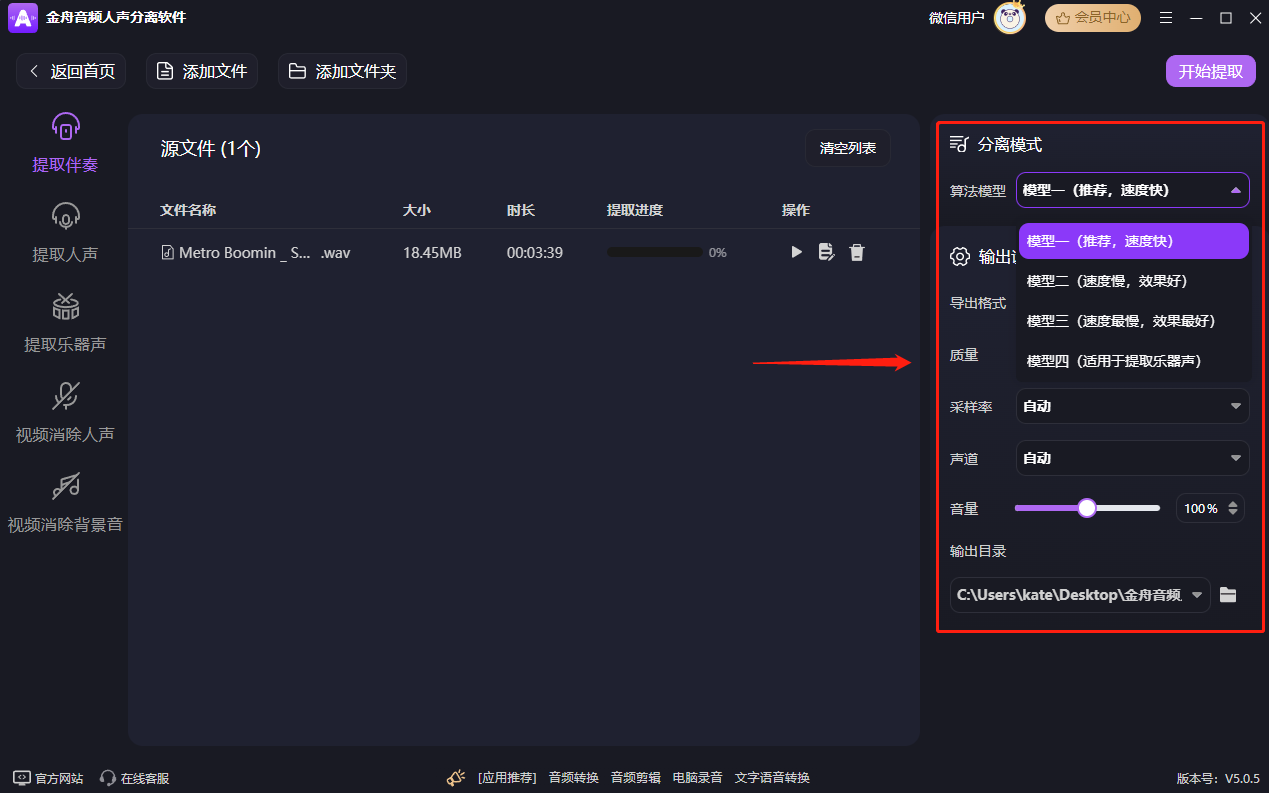Click the app logo in title bar
This screenshot has width=1269, height=793.
(23, 18)
